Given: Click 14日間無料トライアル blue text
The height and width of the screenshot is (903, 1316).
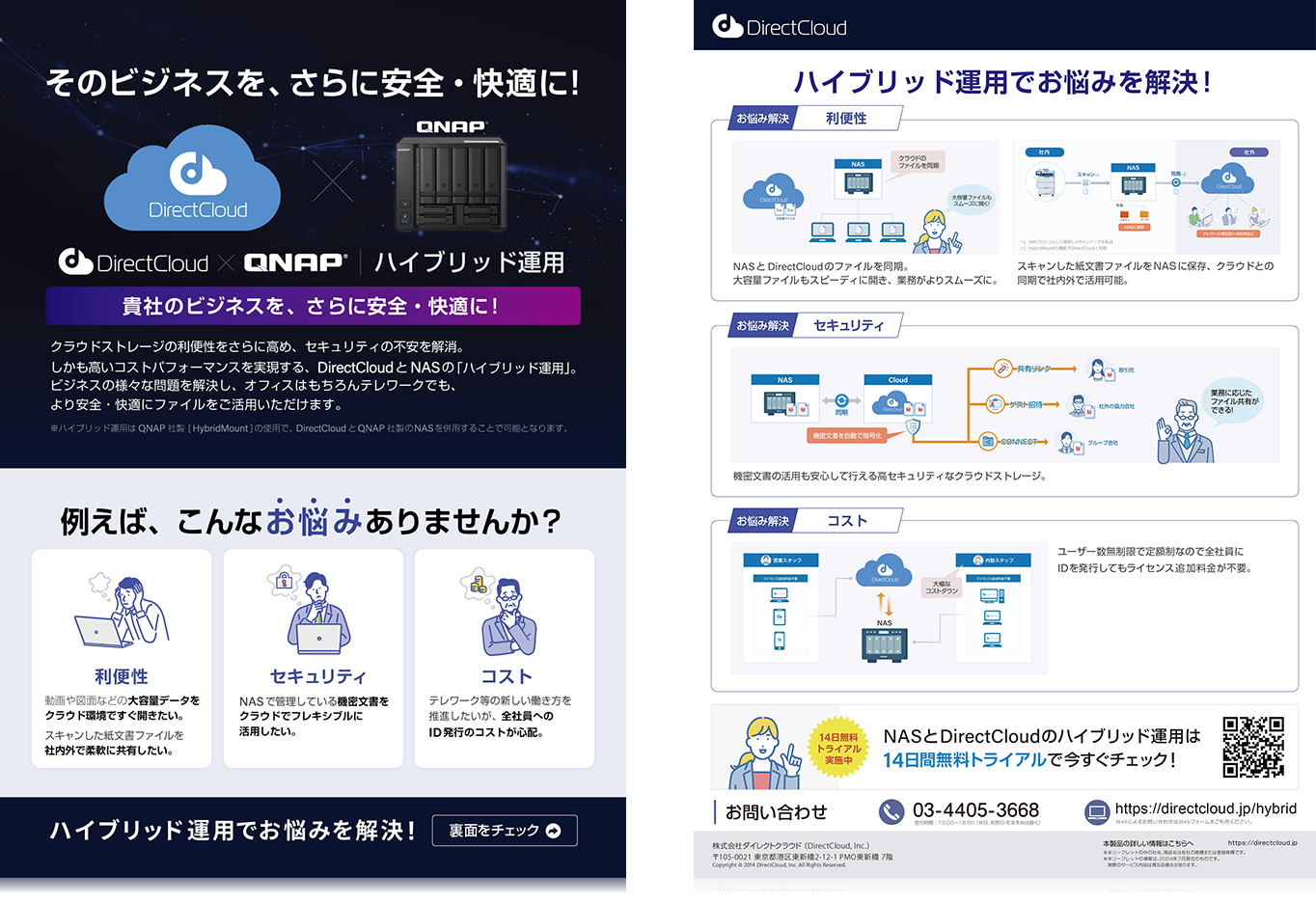Looking at the screenshot, I should point(965,760).
